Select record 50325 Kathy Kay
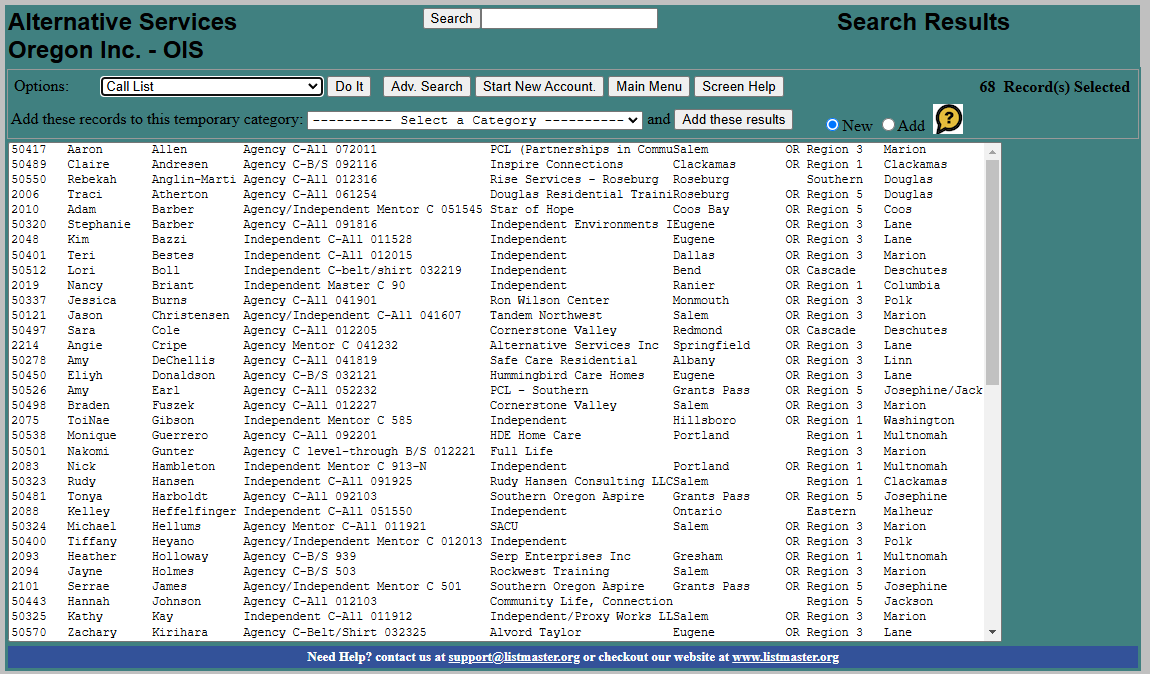1150x674 pixels. click(497, 617)
